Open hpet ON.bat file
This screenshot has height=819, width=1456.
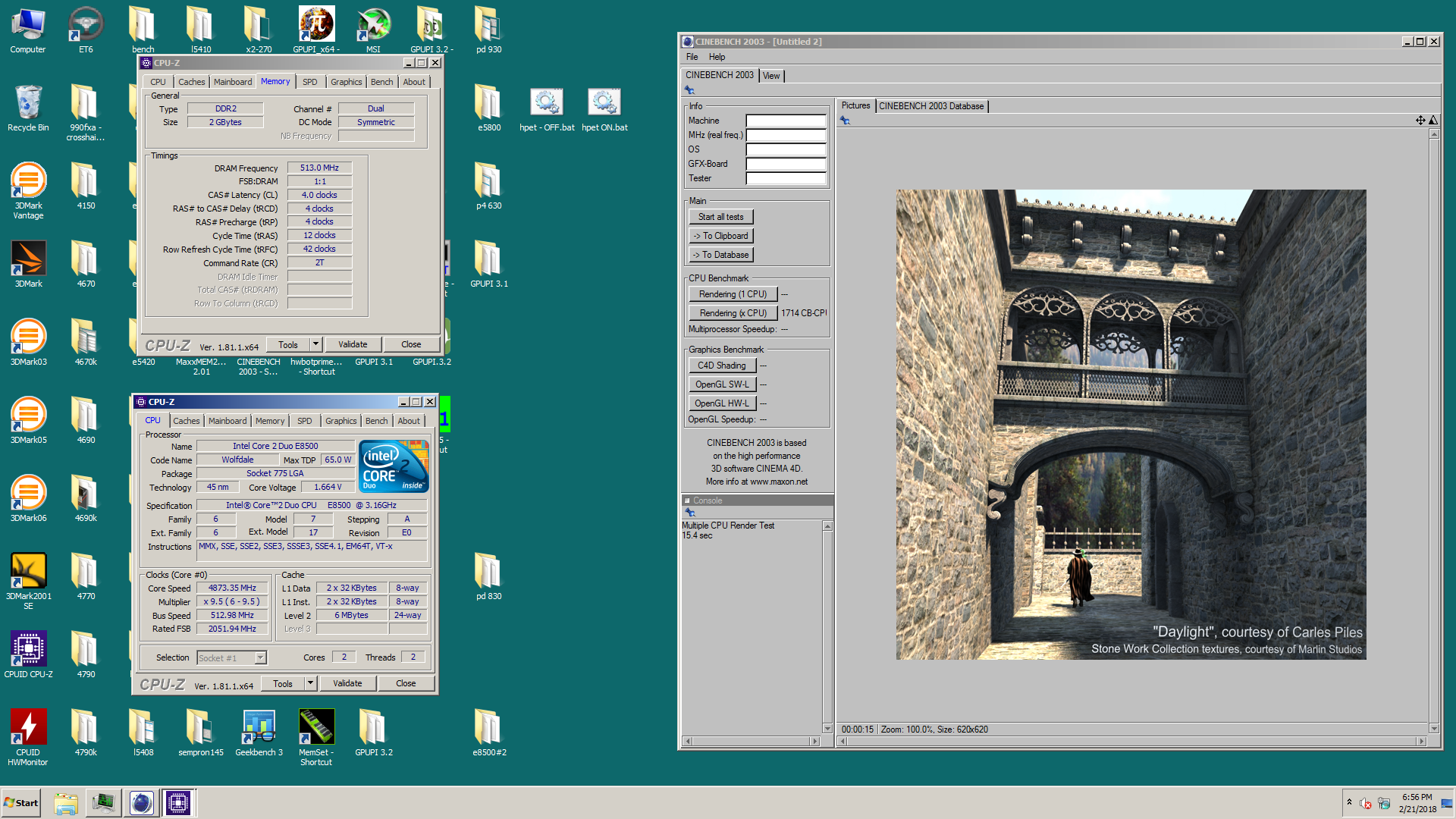pyautogui.click(x=604, y=108)
